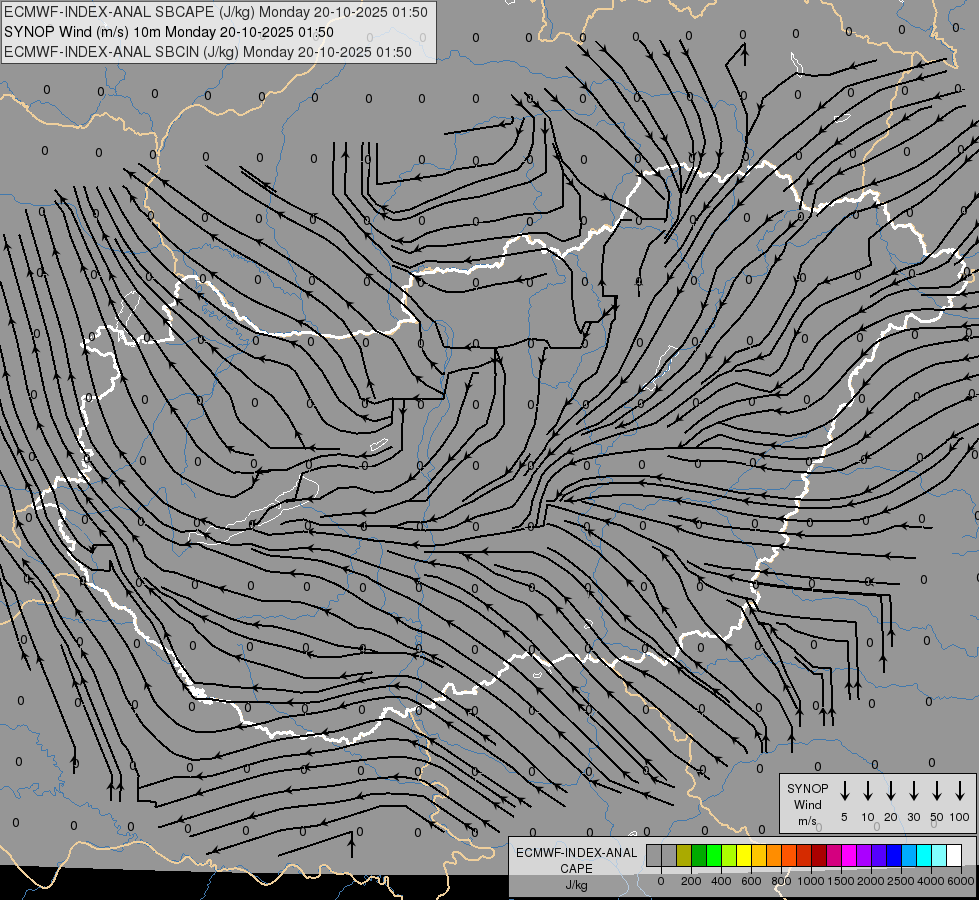Pick the purple CAPE swatch
979x900 pixels.
[864, 855]
